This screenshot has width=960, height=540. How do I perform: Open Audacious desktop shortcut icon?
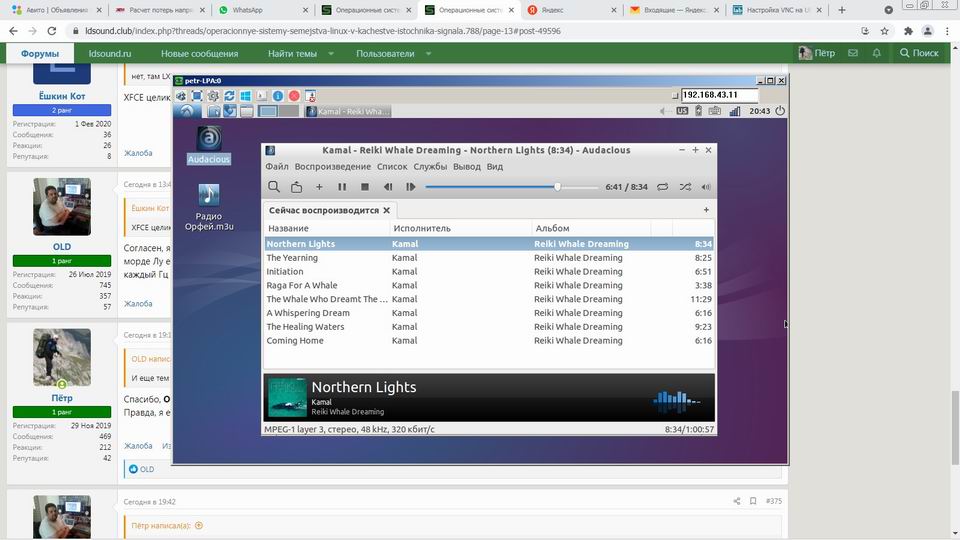pos(209,145)
